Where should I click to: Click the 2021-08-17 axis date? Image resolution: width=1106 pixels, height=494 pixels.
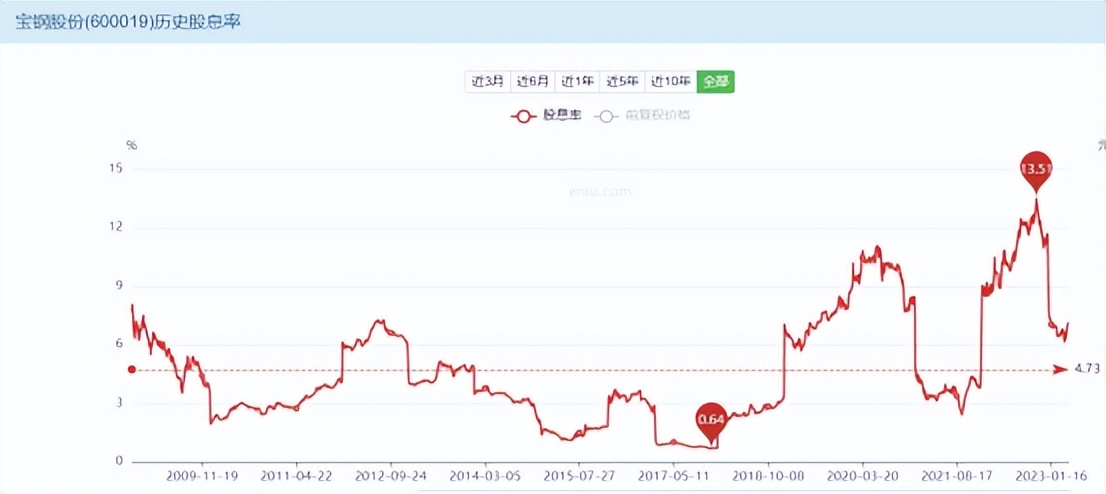pyautogui.click(x=957, y=476)
